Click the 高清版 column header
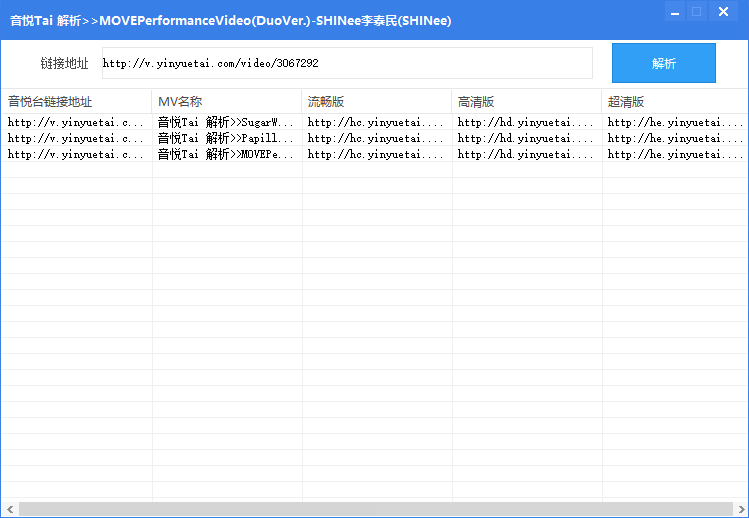 tap(526, 102)
